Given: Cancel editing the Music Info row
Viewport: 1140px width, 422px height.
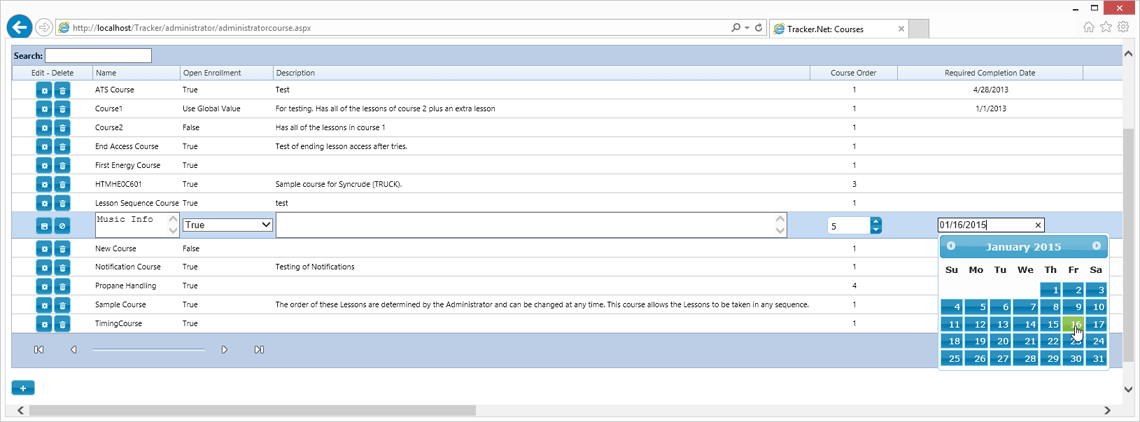Looking at the screenshot, I should point(63,226).
